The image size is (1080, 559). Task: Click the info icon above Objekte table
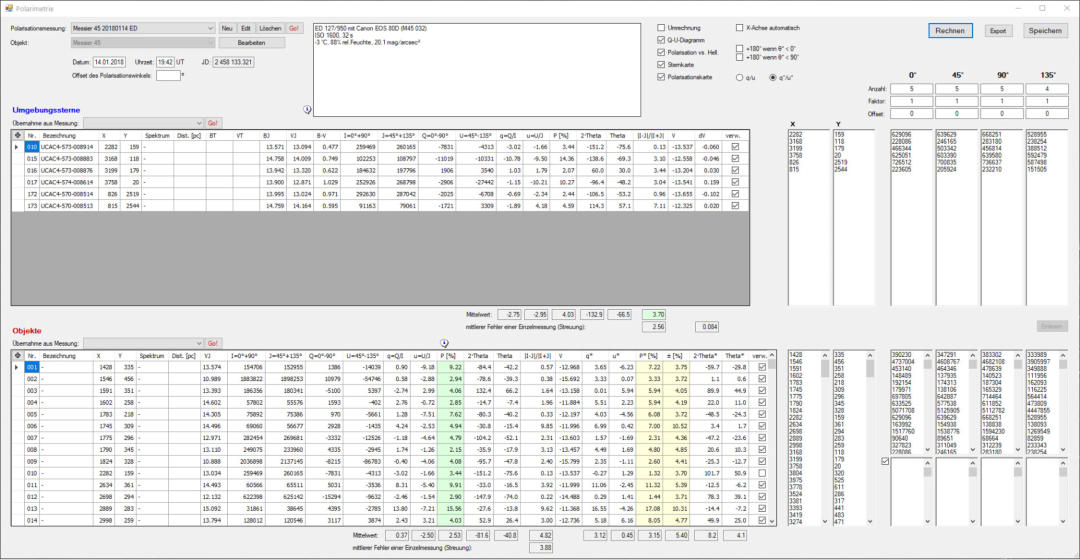click(445, 342)
